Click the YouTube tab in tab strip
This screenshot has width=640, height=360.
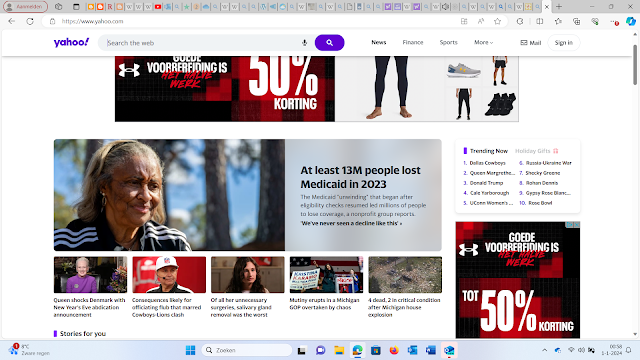tap(158, 7)
